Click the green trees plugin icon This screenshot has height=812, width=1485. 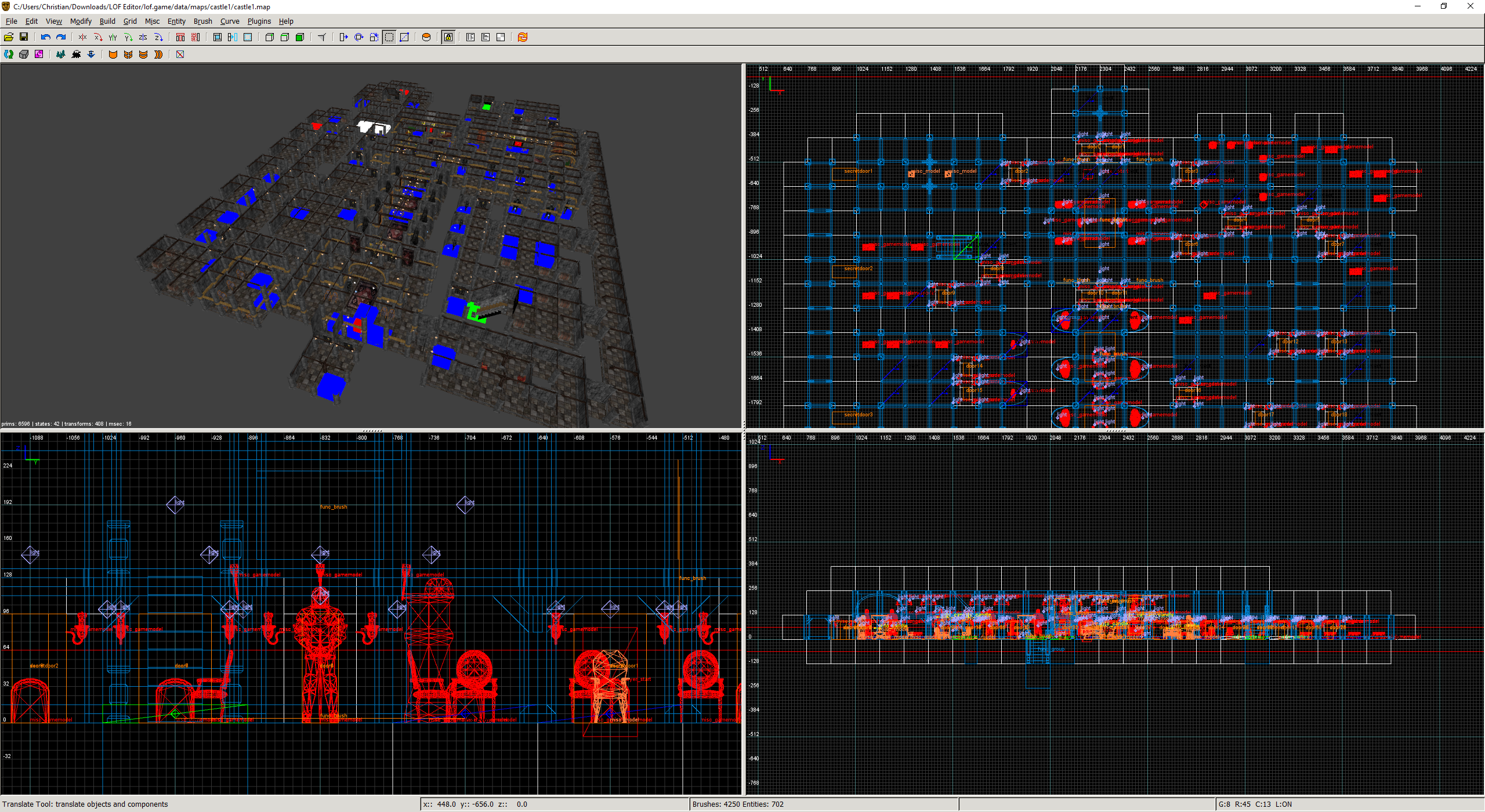60,55
